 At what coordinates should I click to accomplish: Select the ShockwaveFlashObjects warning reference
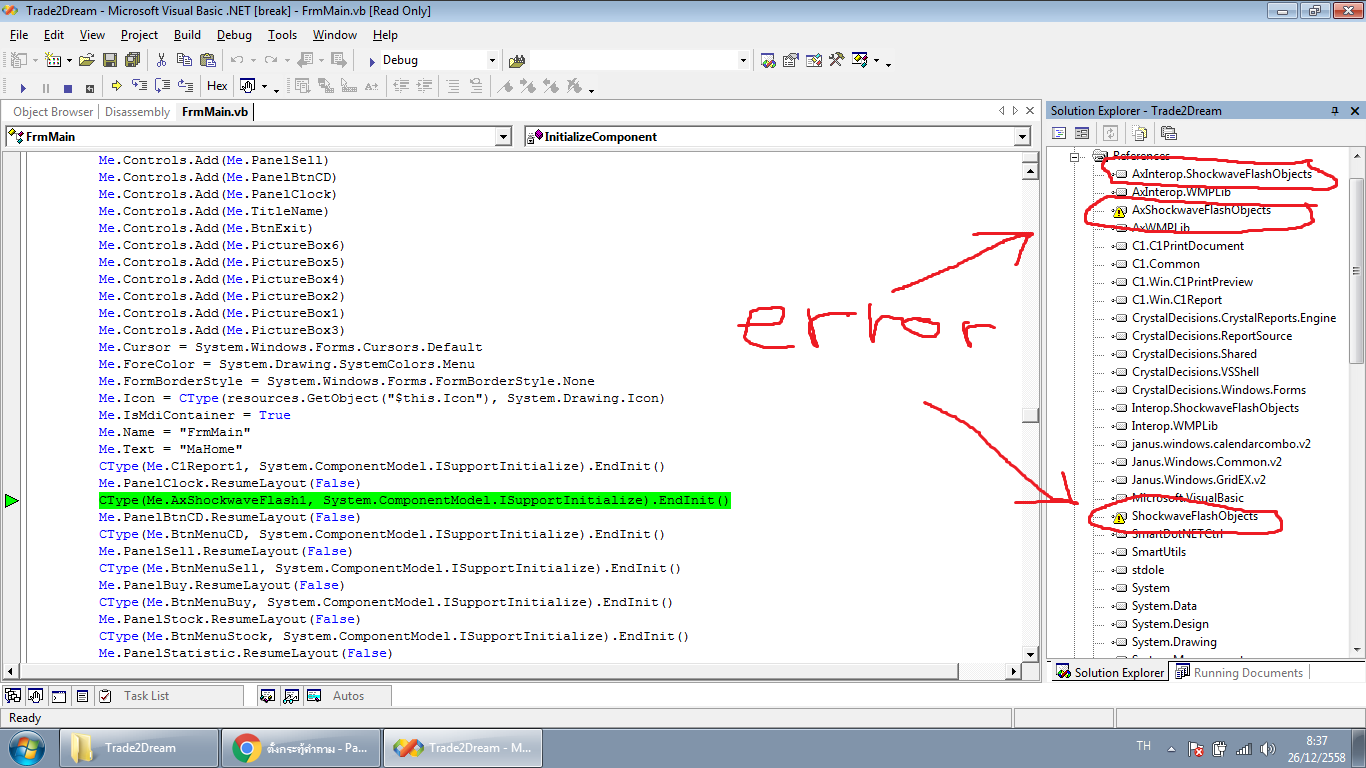1194,516
